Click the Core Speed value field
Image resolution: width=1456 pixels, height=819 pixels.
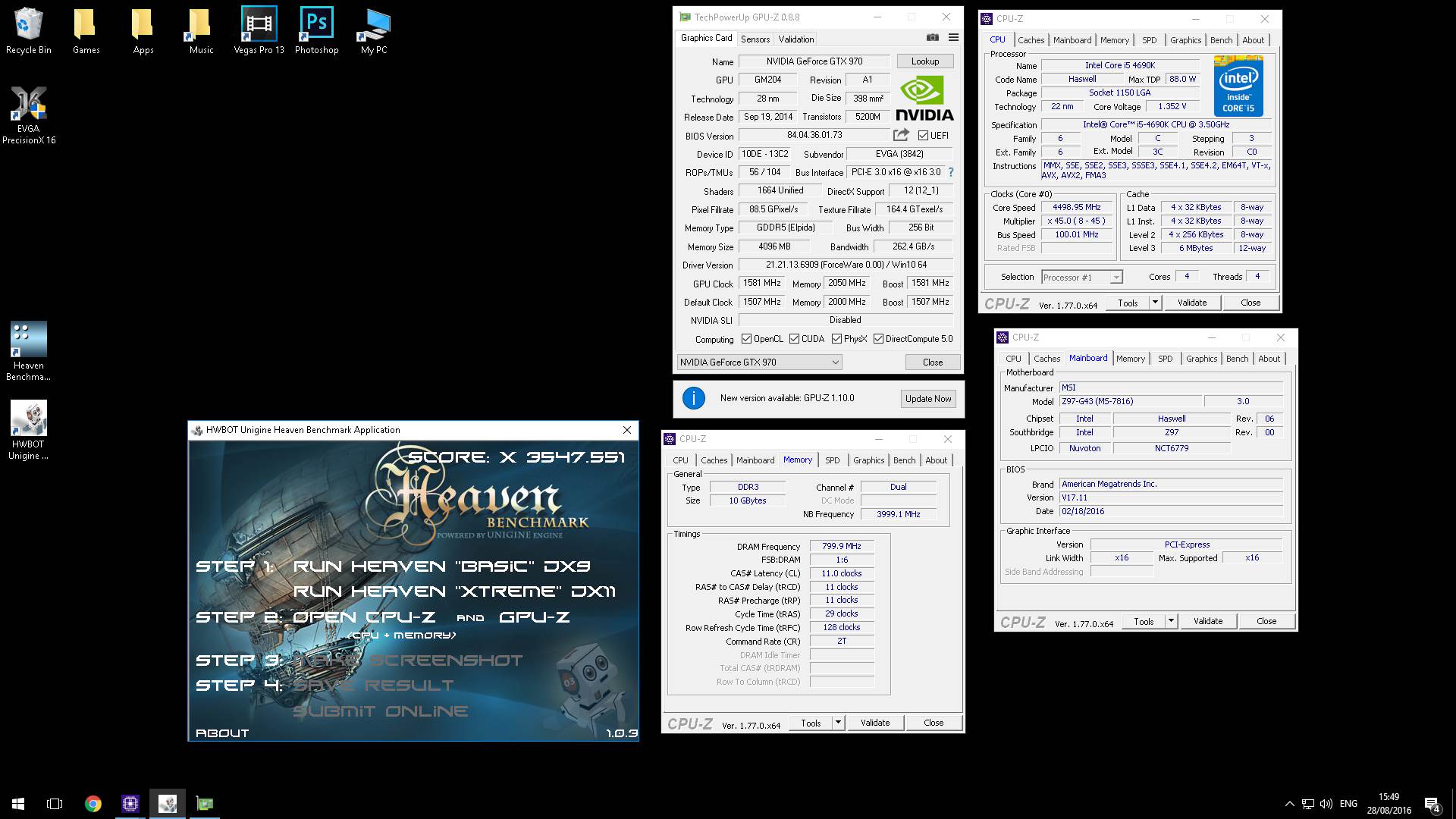tap(1077, 208)
